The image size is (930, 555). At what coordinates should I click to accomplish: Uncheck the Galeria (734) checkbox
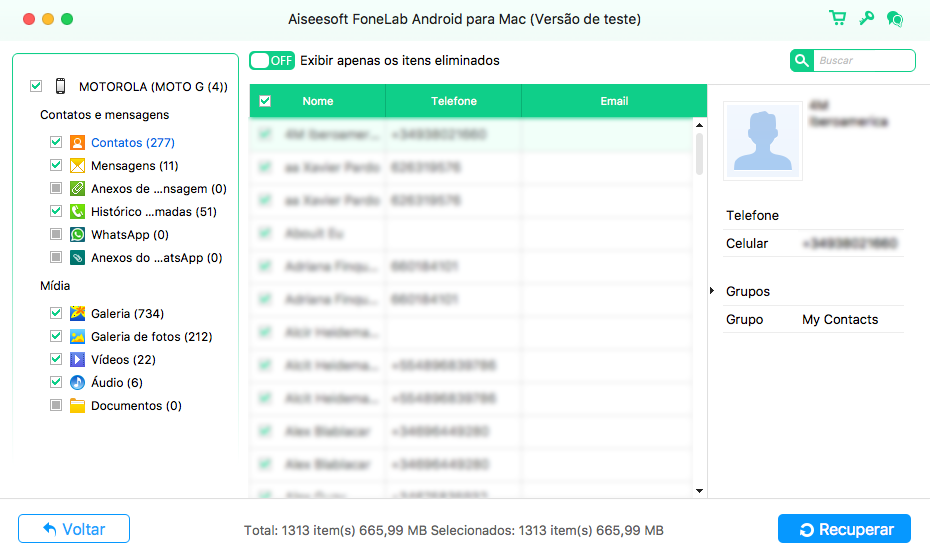[56, 314]
